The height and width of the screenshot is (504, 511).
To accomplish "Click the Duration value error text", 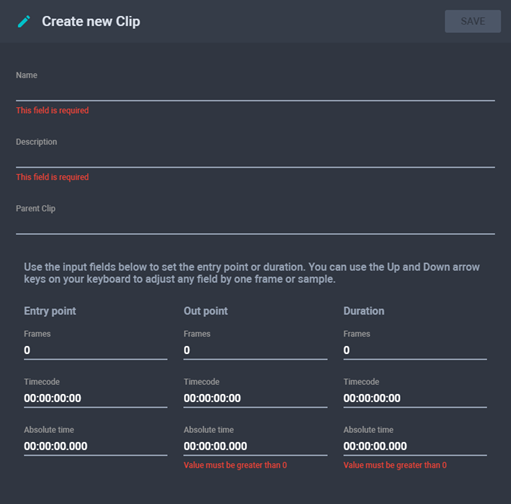I will click(x=395, y=465).
